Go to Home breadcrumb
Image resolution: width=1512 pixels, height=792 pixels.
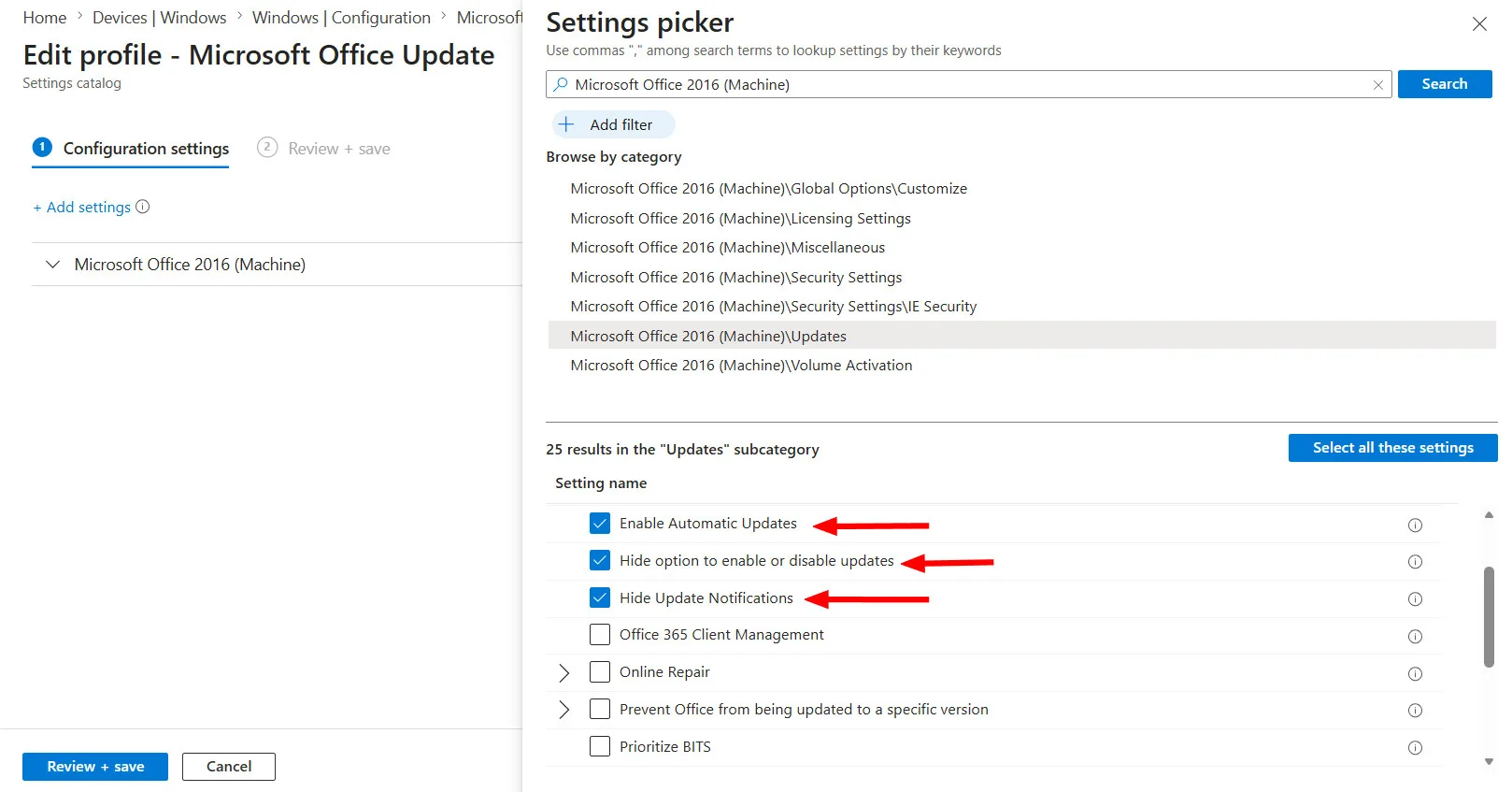pos(45,18)
